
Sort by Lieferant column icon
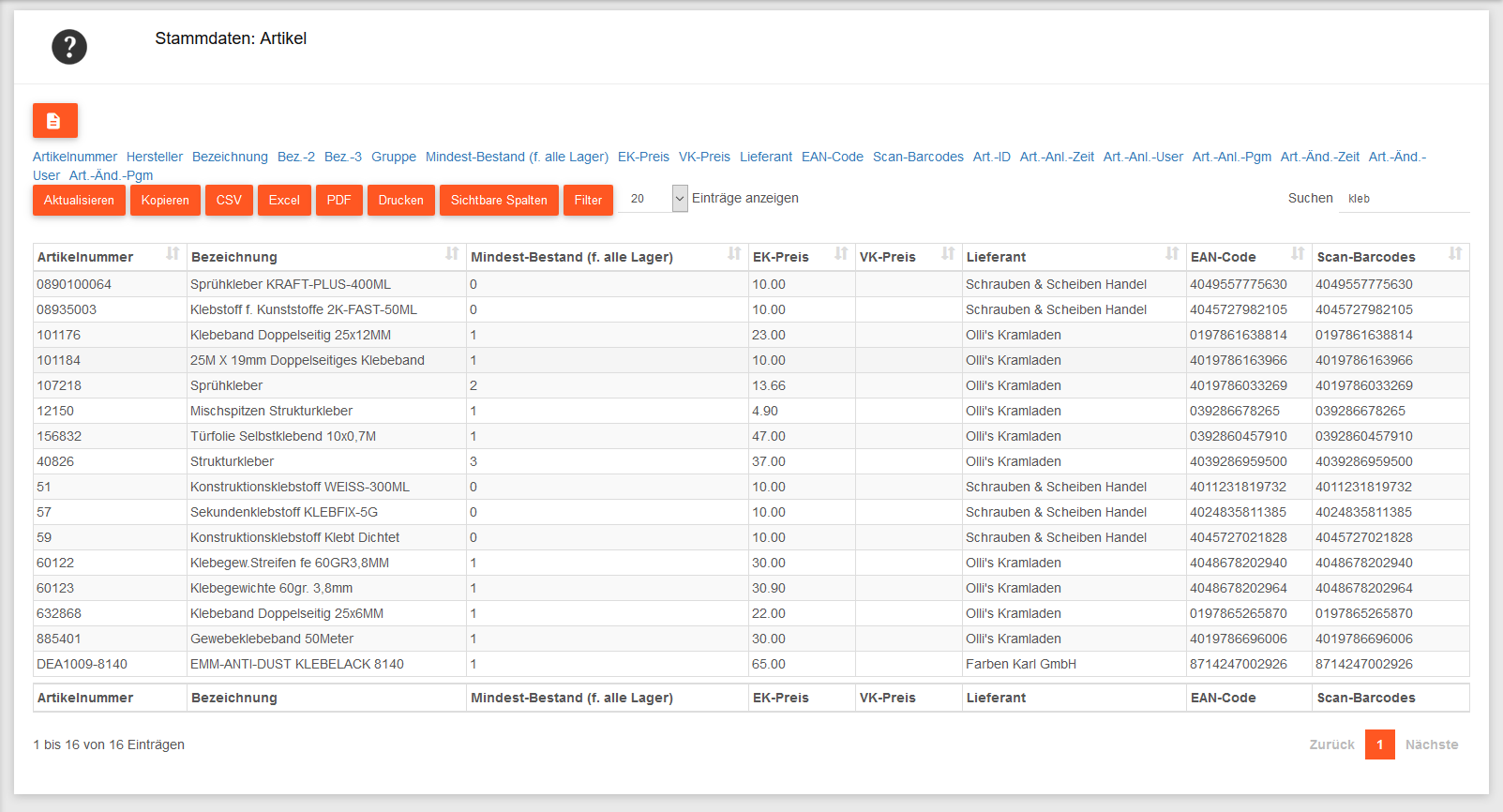[x=1172, y=254]
